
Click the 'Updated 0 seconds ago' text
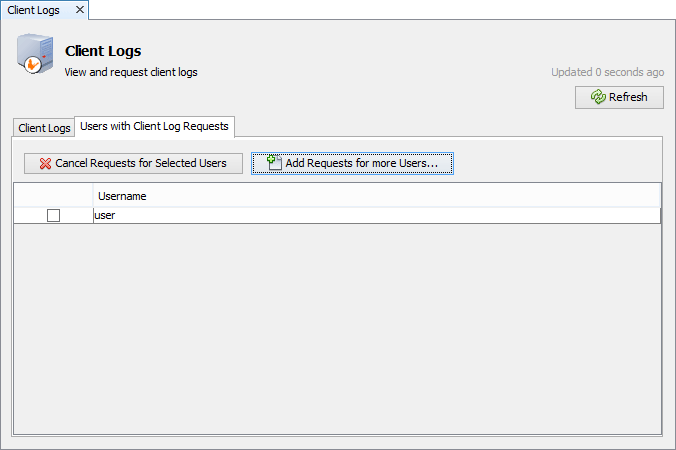(x=607, y=72)
